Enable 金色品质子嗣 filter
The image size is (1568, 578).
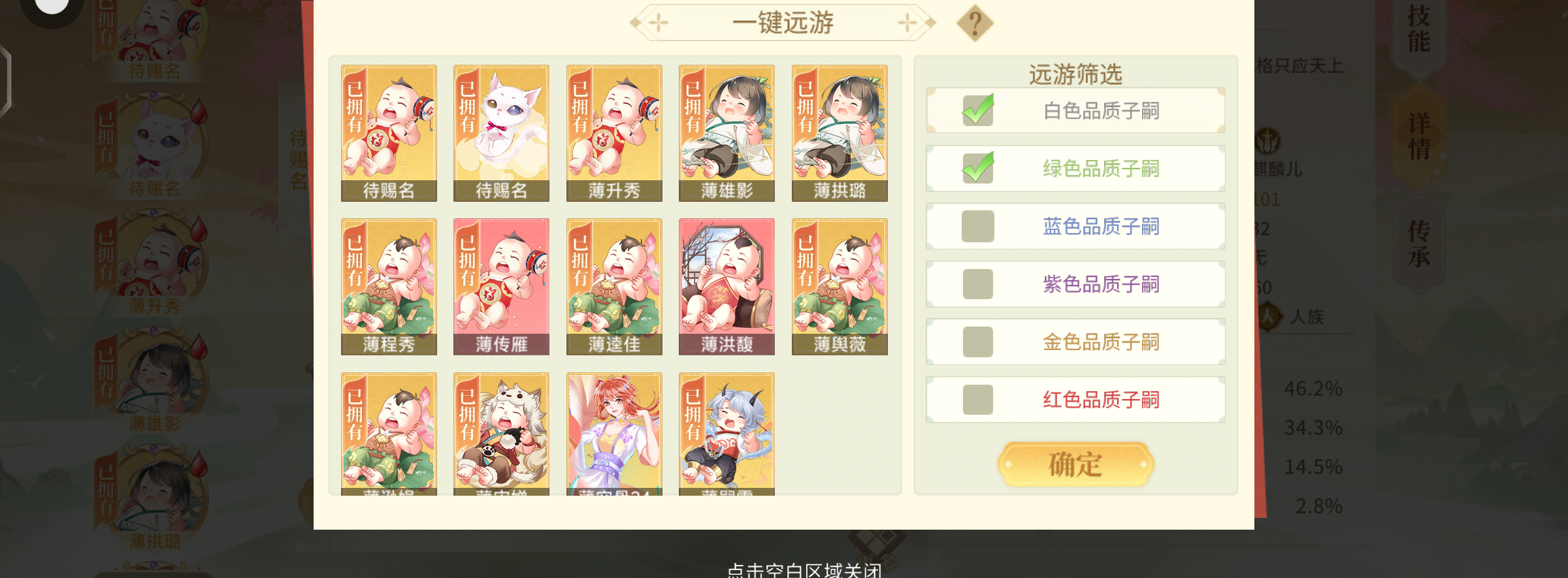tap(978, 342)
